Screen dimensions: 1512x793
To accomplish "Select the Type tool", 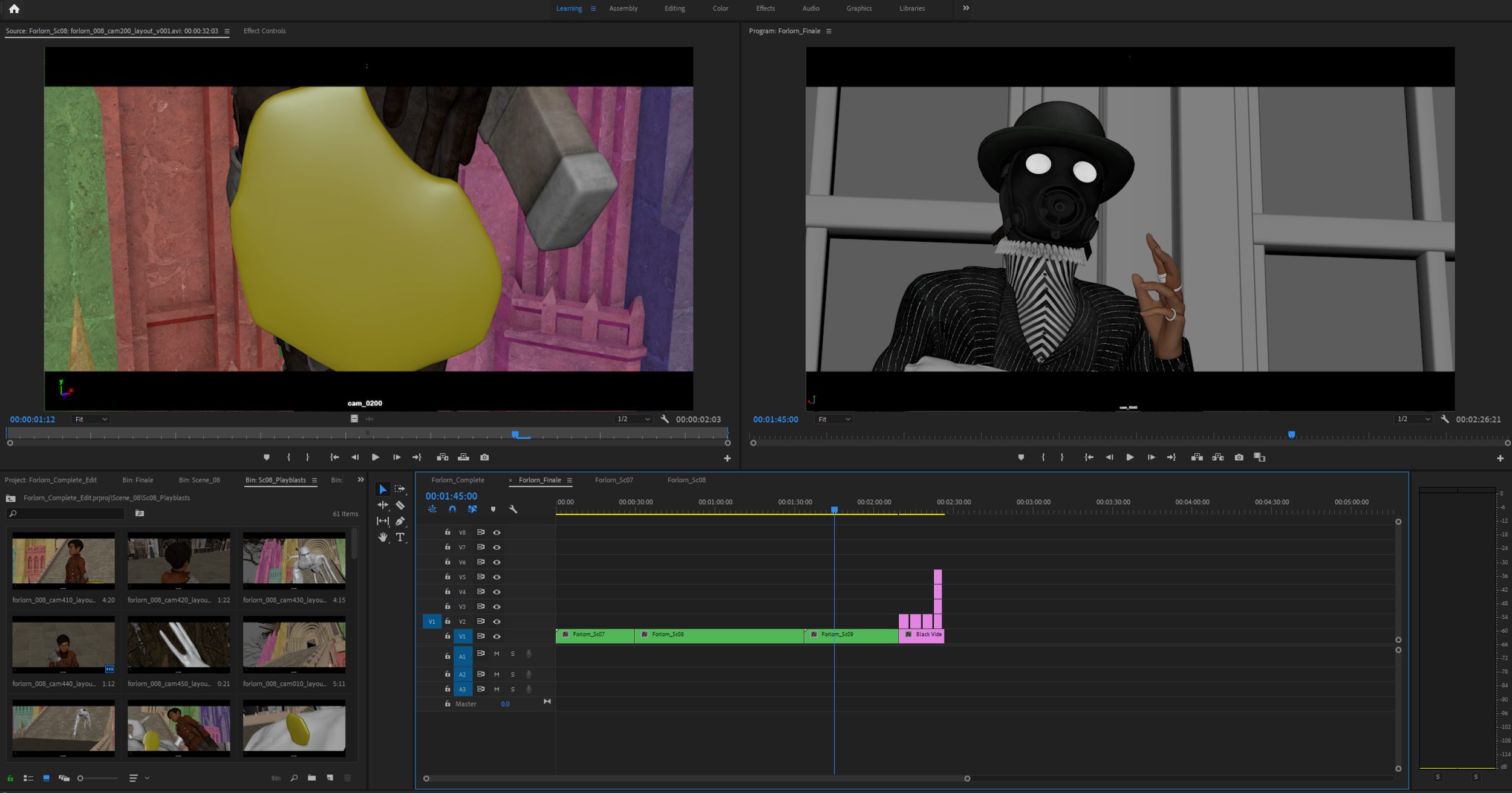I will click(400, 537).
